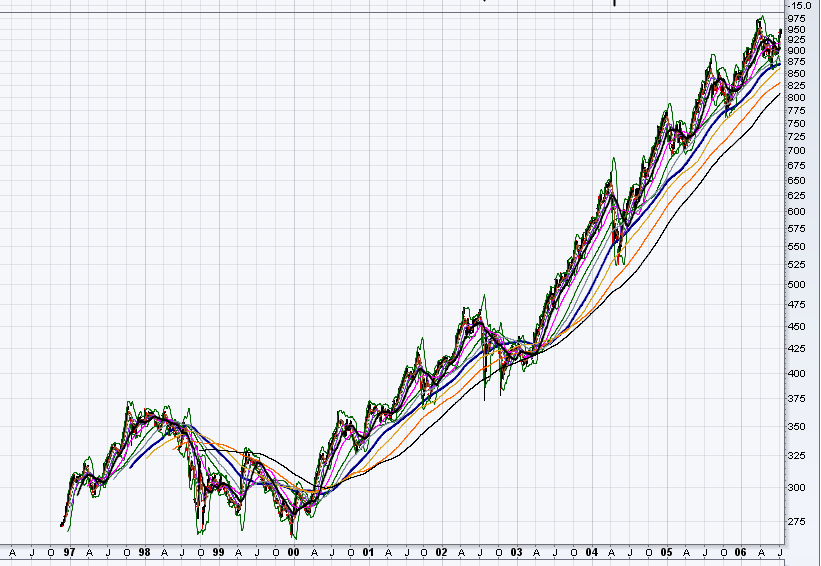Screen dimensions: 821x566
Task: Click the 00 year label on time axis
Action: pyautogui.click(x=294, y=552)
